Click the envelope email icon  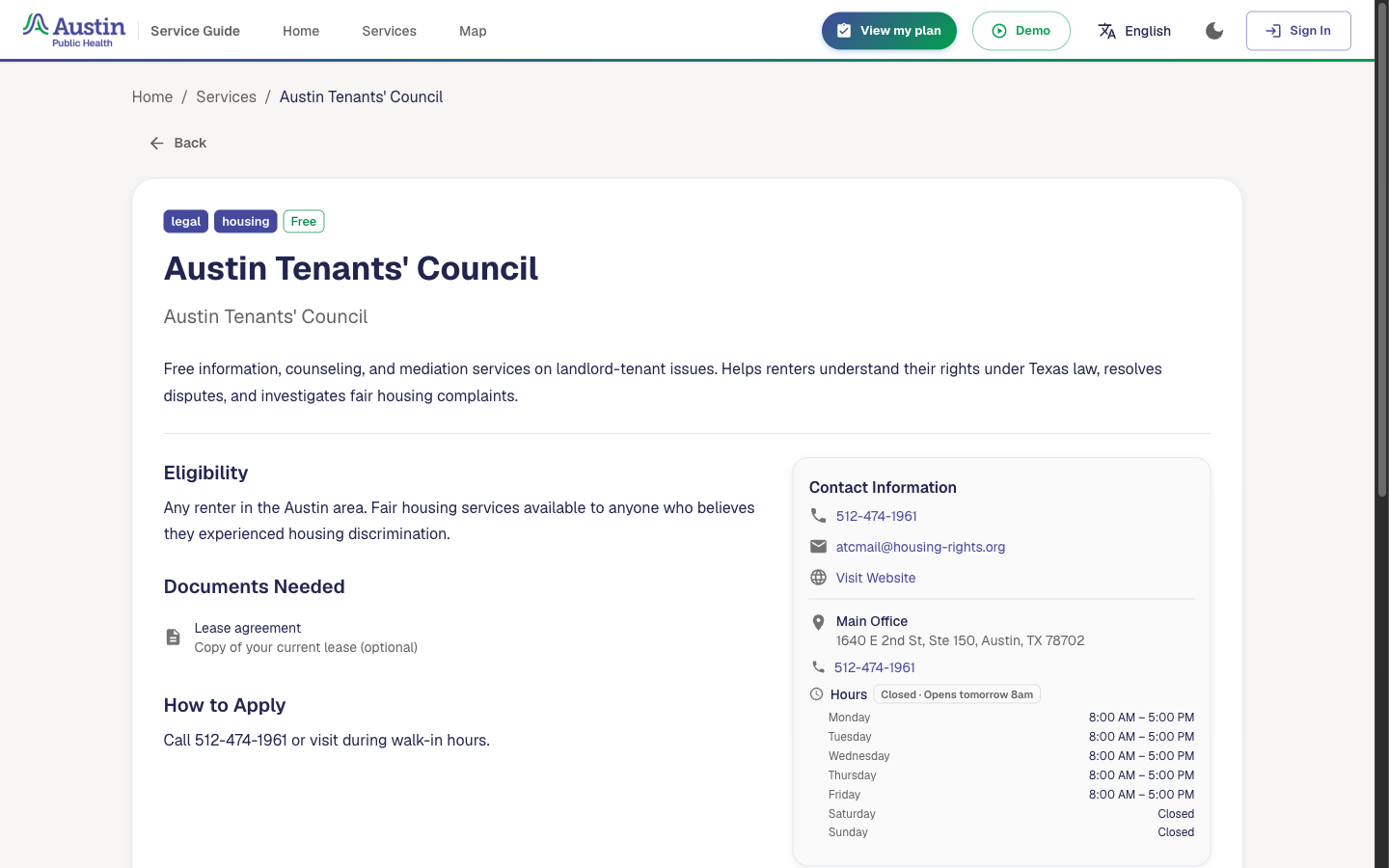818,547
